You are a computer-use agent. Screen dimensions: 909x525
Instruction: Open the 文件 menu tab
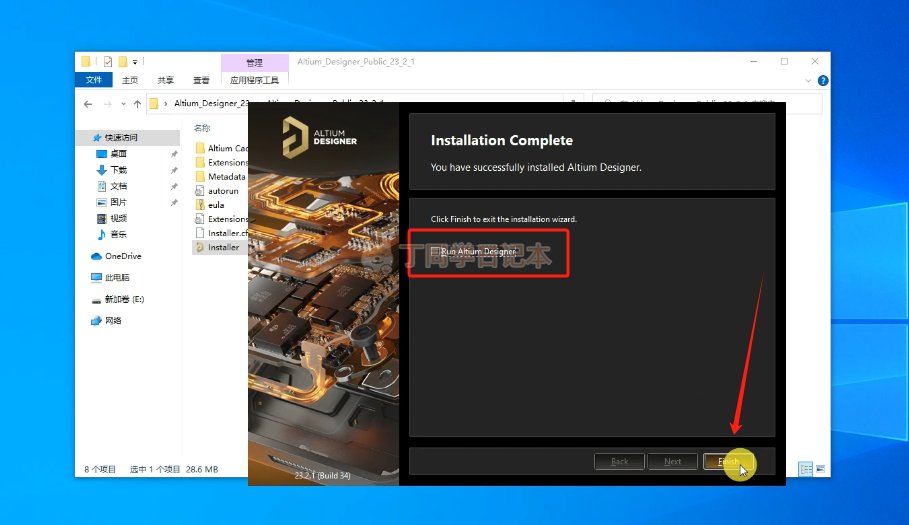94,80
